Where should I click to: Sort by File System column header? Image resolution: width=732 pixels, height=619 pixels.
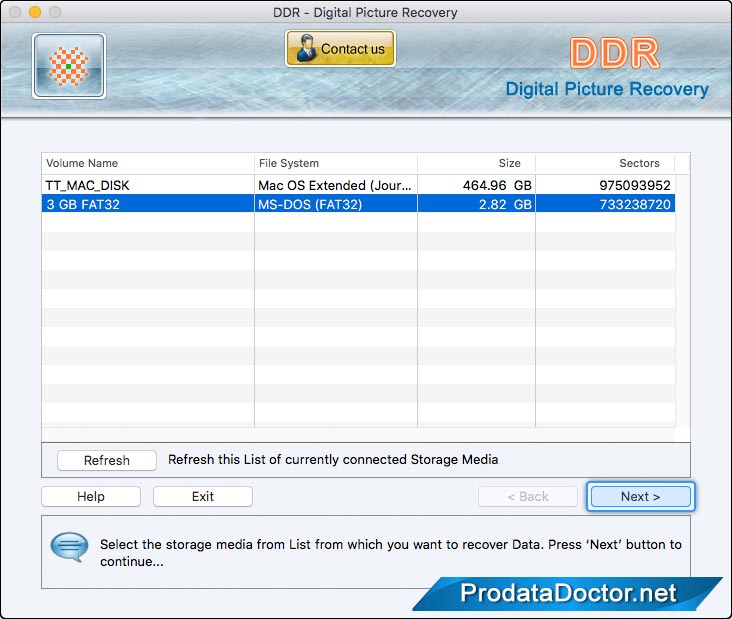click(336, 163)
